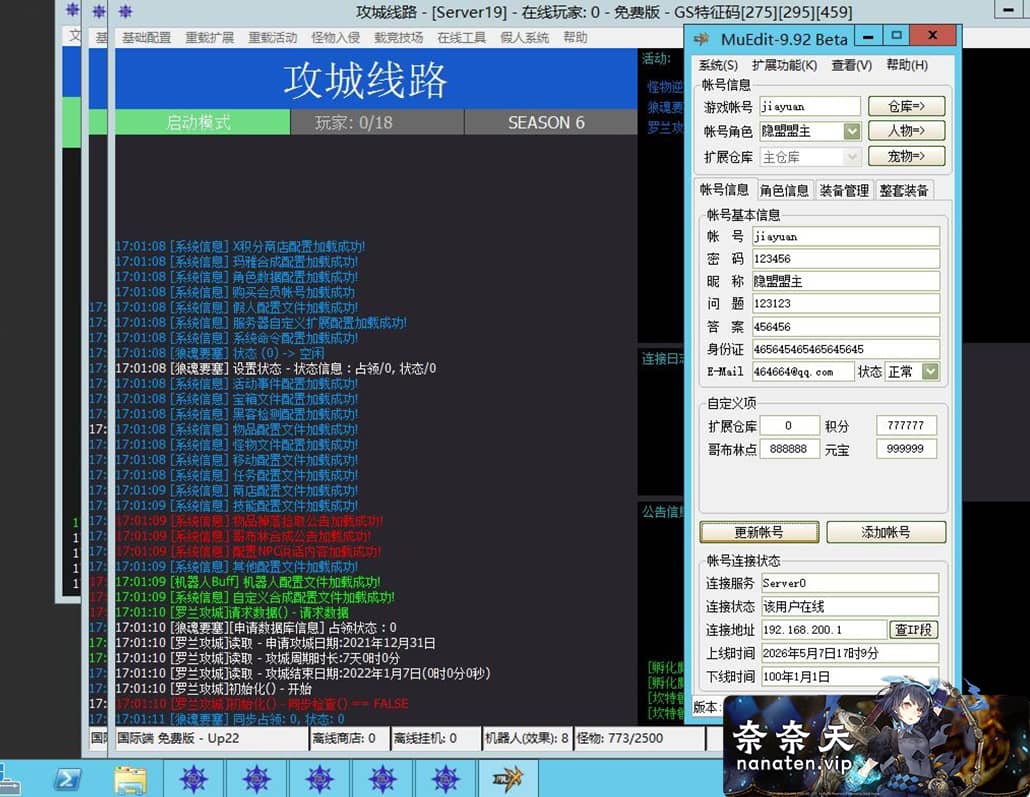1030x797 pixels.
Task: Click status bar entry 怪物: 773/2500
Action: (x=638, y=739)
